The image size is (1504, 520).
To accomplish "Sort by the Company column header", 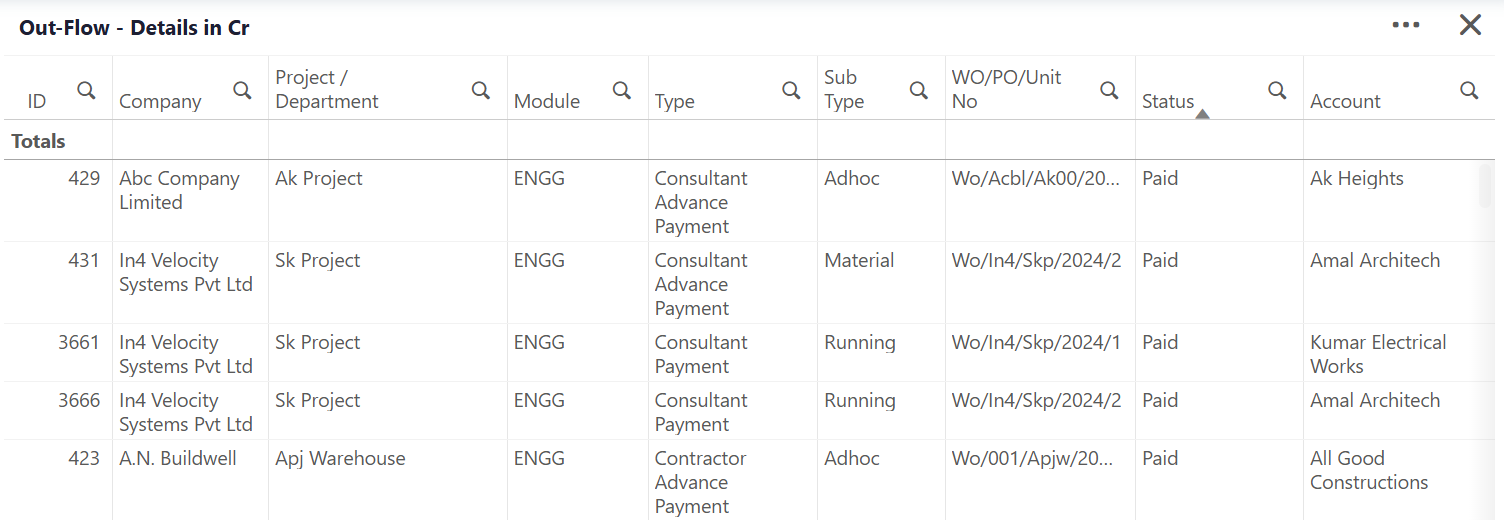I will click(160, 101).
